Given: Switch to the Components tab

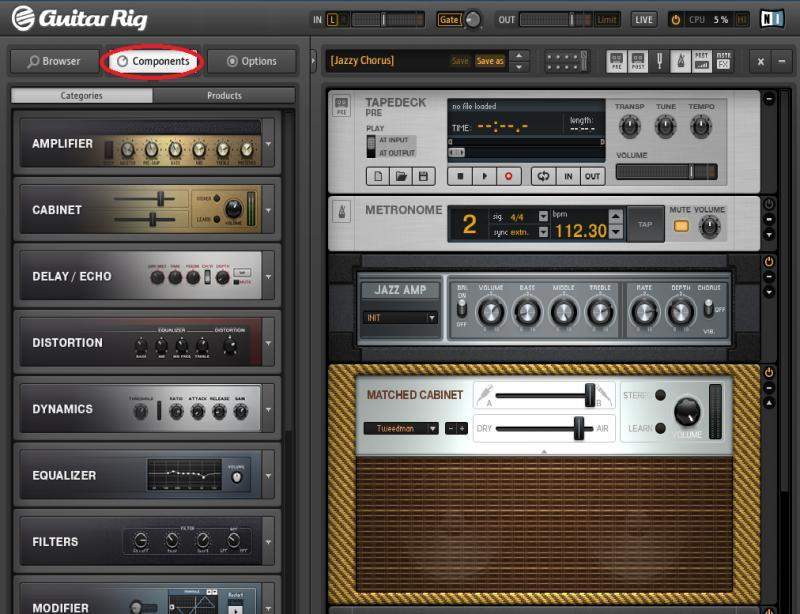Looking at the screenshot, I should 153,61.
